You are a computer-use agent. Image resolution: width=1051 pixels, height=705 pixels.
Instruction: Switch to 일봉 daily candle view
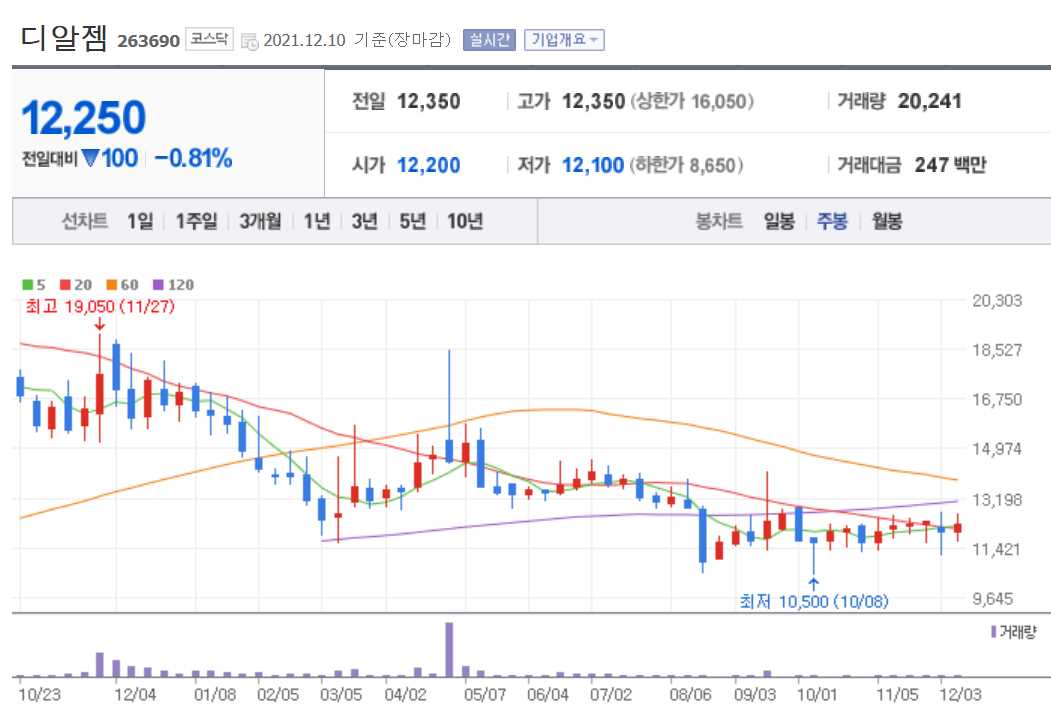[x=778, y=221]
